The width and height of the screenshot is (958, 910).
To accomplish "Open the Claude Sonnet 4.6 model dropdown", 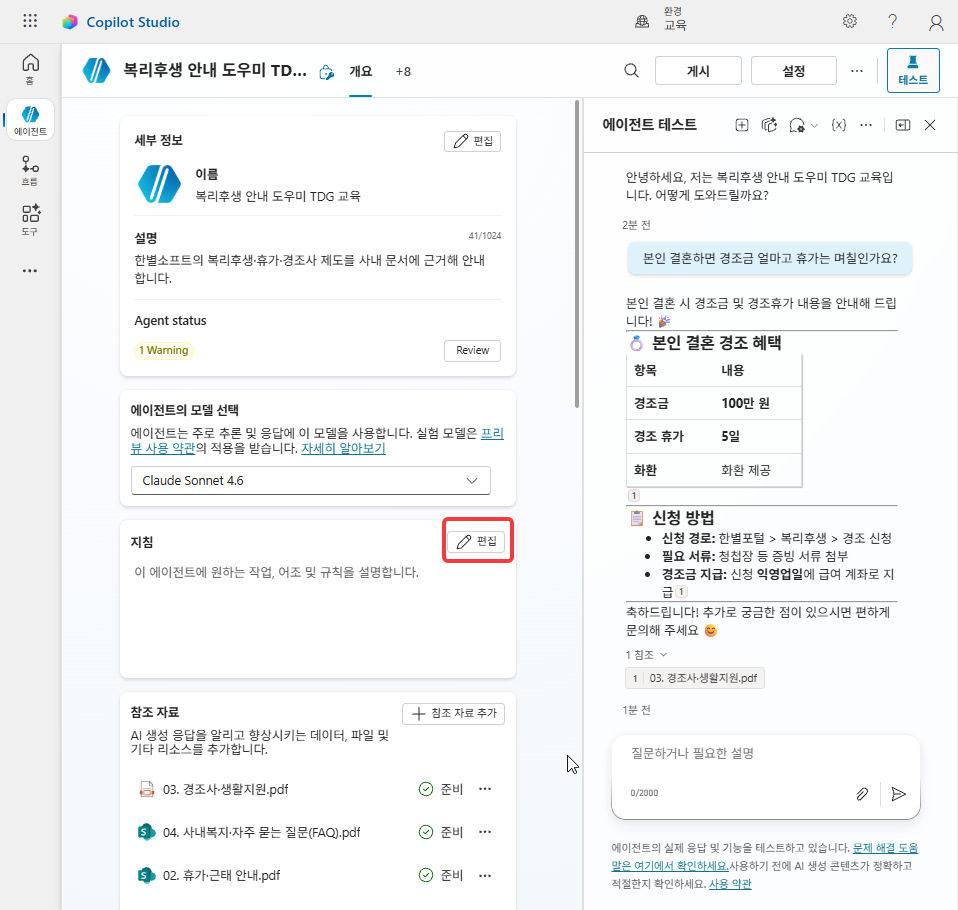I will click(310, 480).
